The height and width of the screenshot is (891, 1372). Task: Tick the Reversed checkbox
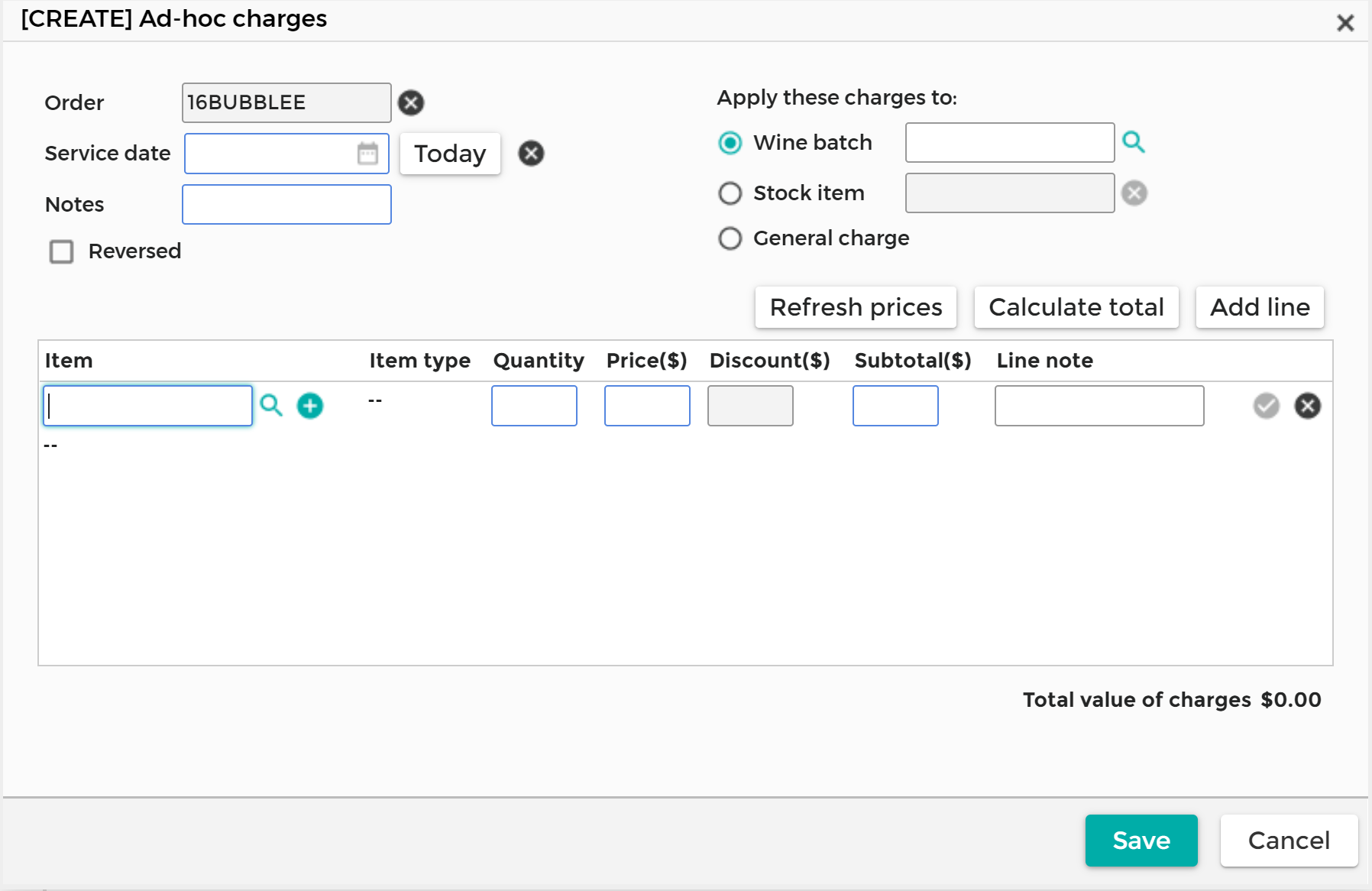(x=62, y=251)
